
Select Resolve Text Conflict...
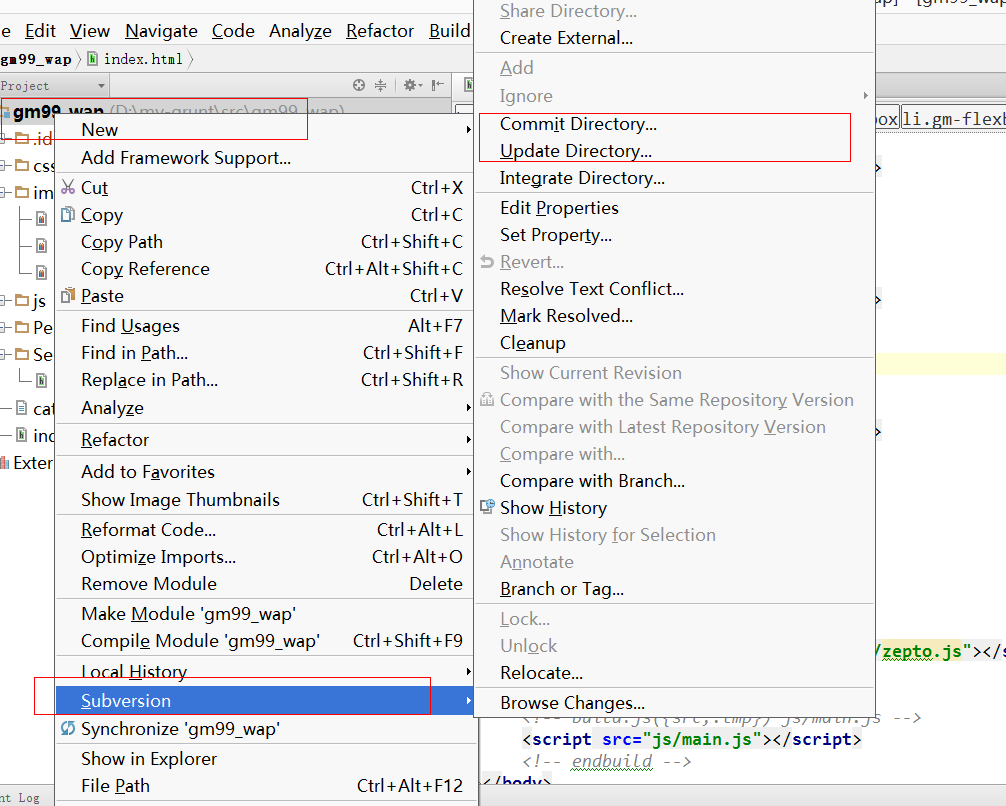click(x=675, y=289)
